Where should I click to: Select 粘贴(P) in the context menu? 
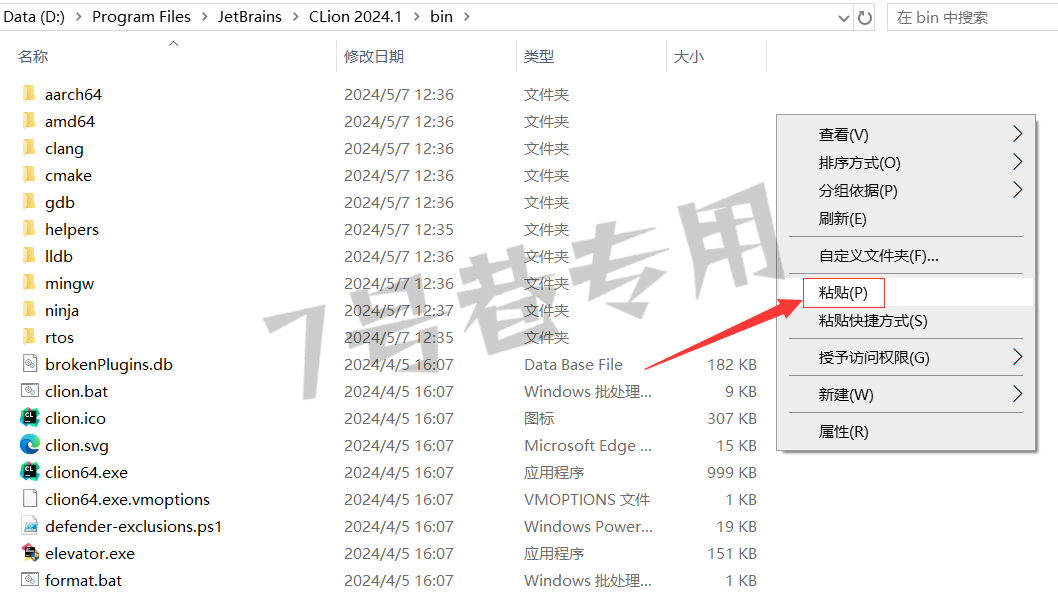[x=906, y=292]
